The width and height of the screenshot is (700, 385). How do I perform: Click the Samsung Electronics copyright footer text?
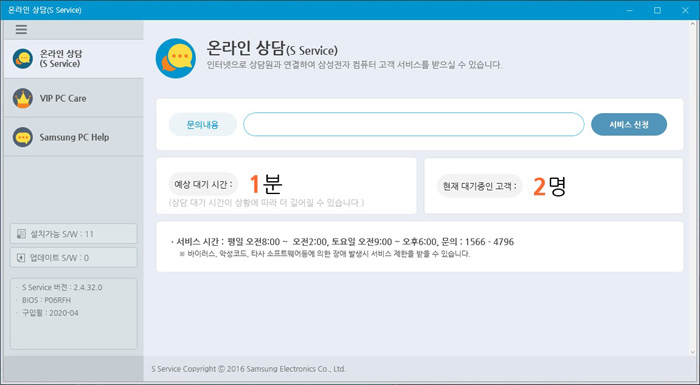(x=249, y=369)
